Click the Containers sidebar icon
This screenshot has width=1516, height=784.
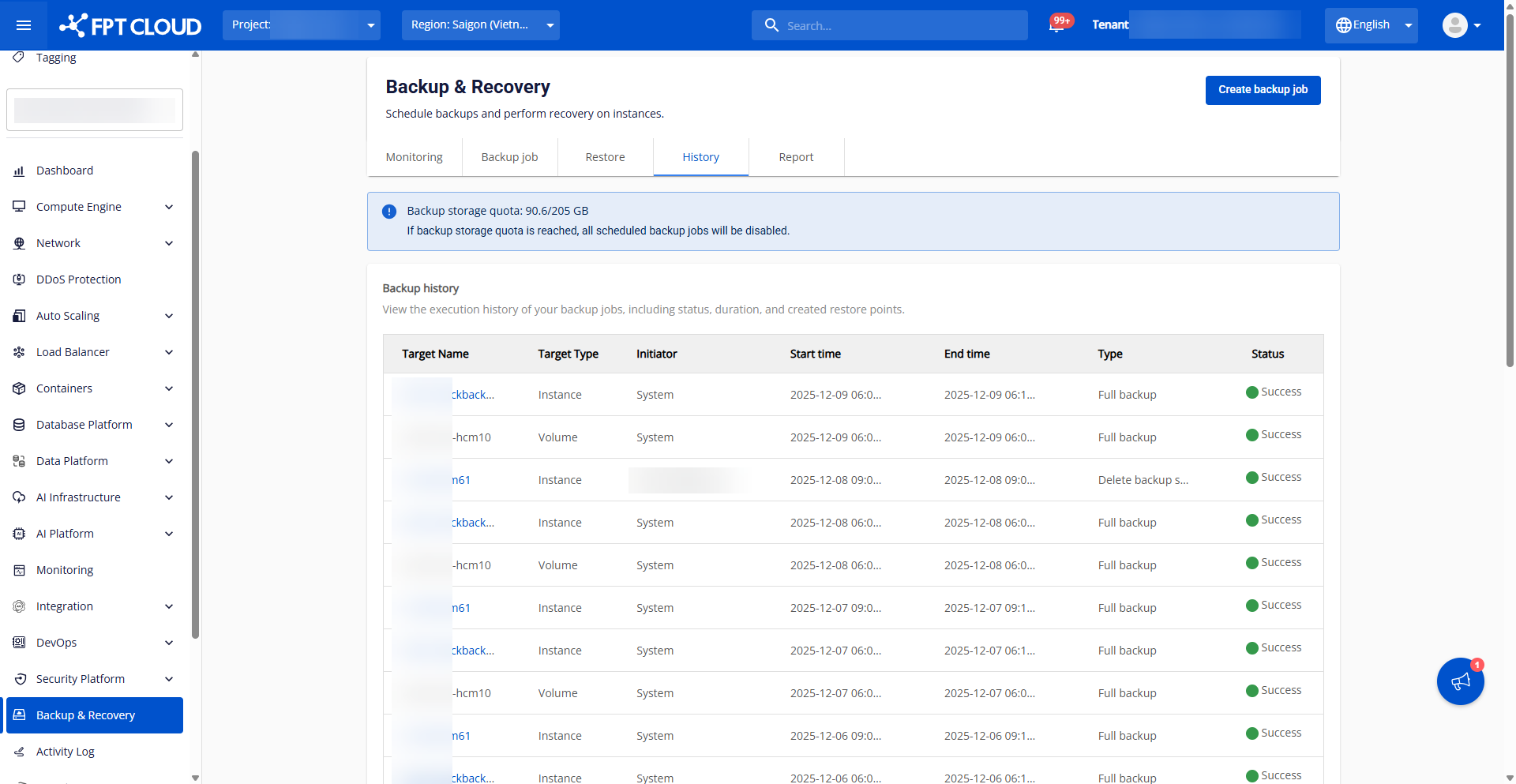point(18,388)
